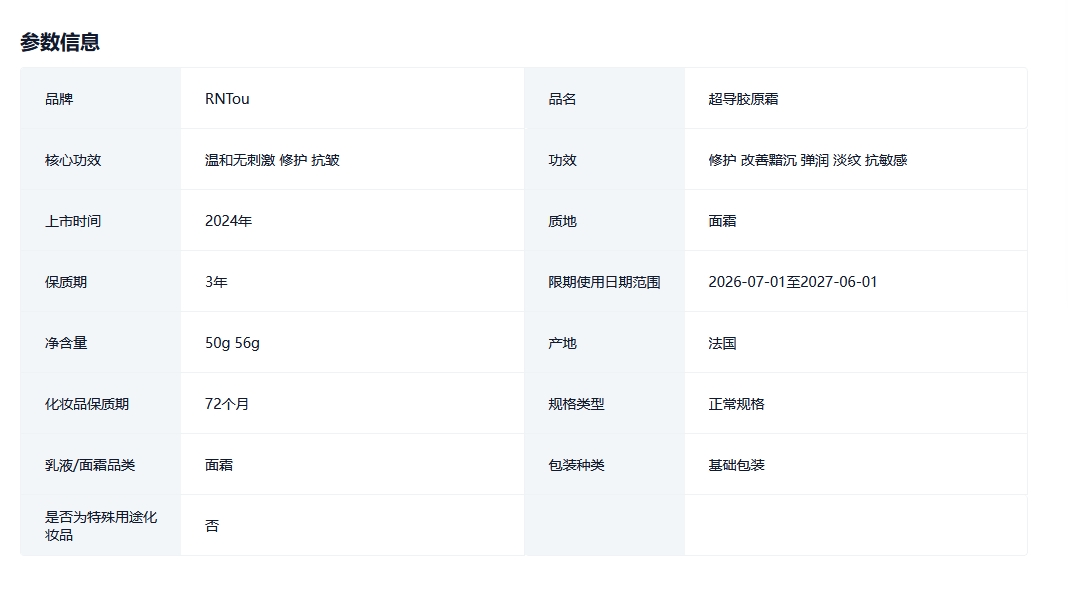Select the brand value RNTou
Screen dimensions: 1068x590
227,99
